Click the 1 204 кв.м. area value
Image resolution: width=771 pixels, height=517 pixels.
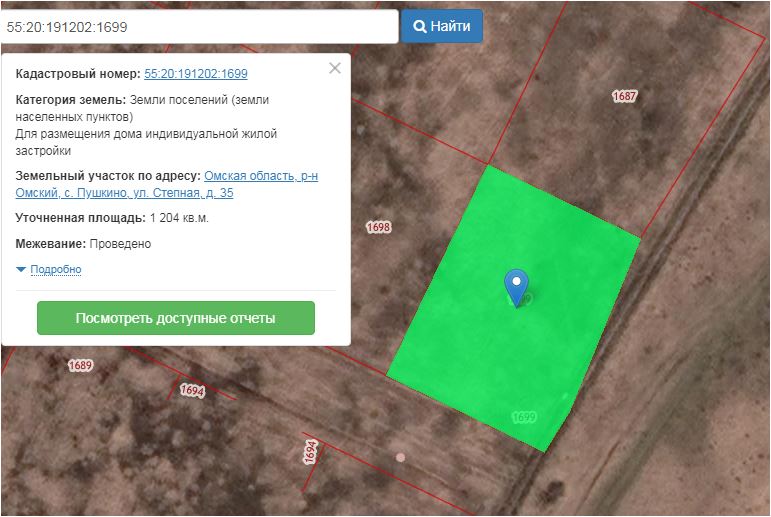[x=179, y=218]
